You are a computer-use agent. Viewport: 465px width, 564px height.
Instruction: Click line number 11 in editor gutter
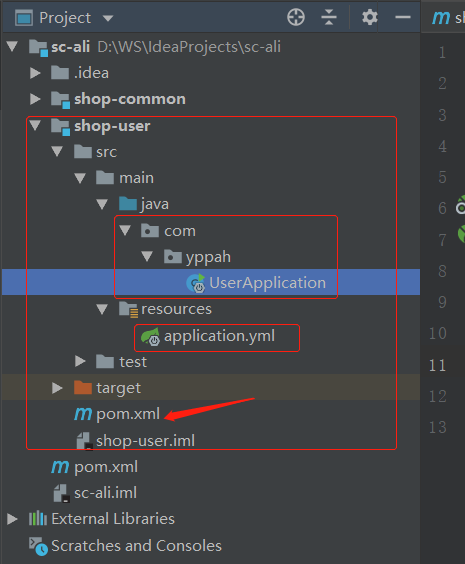pyautogui.click(x=437, y=365)
